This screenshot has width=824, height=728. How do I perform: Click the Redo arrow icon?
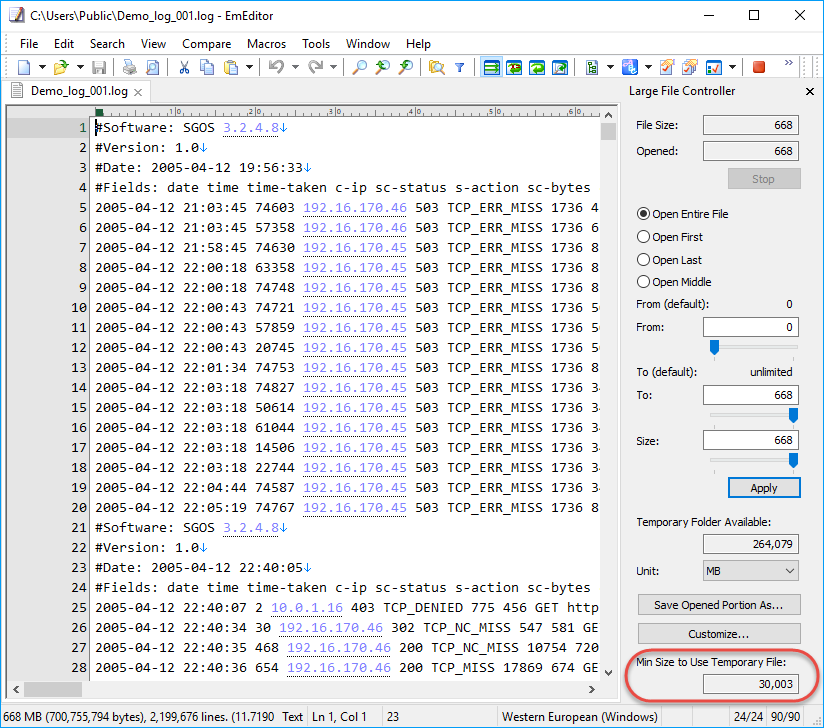[315, 67]
